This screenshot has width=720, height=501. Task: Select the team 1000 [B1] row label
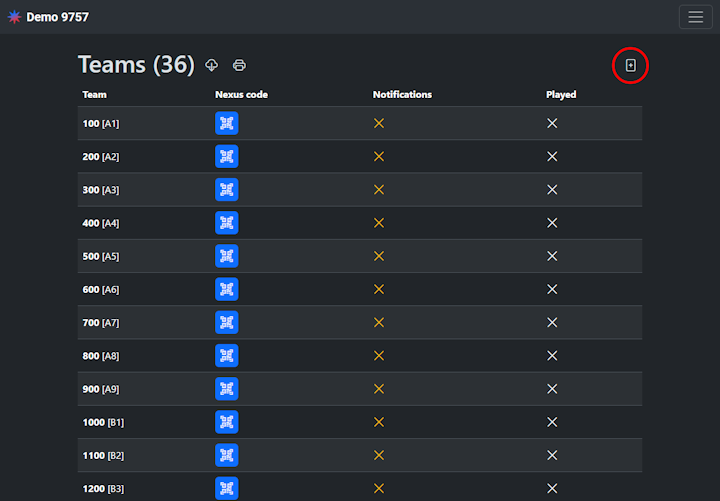pos(103,422)
